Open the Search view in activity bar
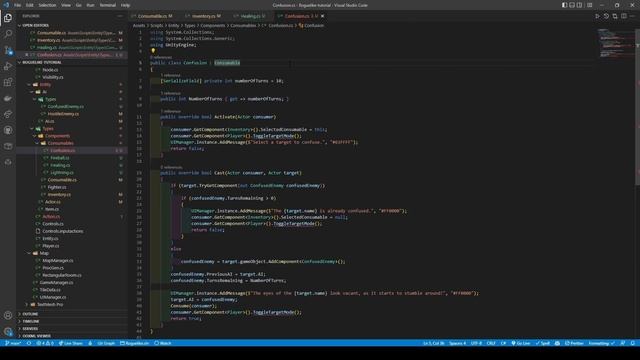640x360 pixels. [8, 34]
